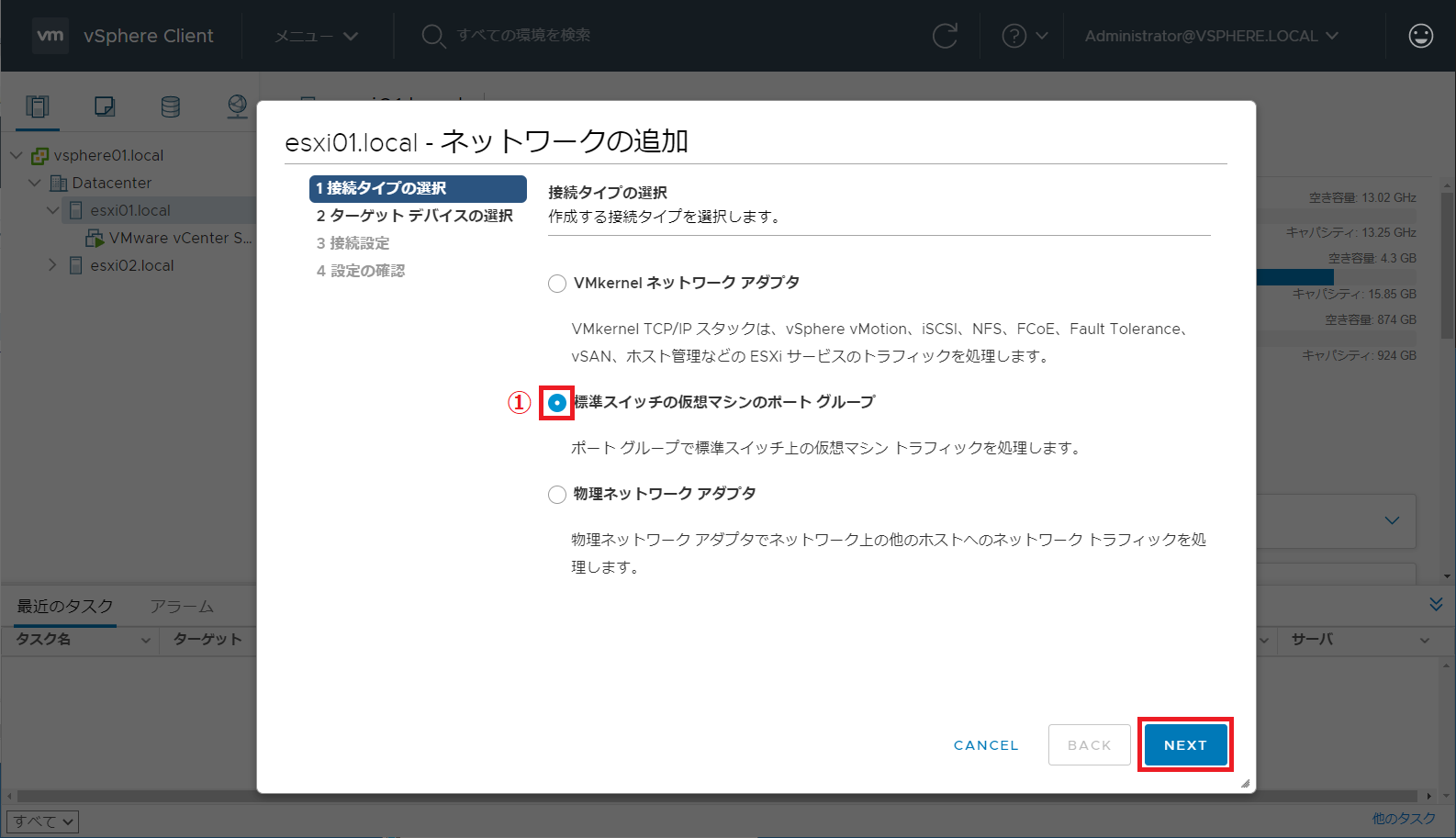The height and width of the screenshot is (838, 1456).
Task: Open the すべて filter dropdown
Action: click(x=42, y=821)
